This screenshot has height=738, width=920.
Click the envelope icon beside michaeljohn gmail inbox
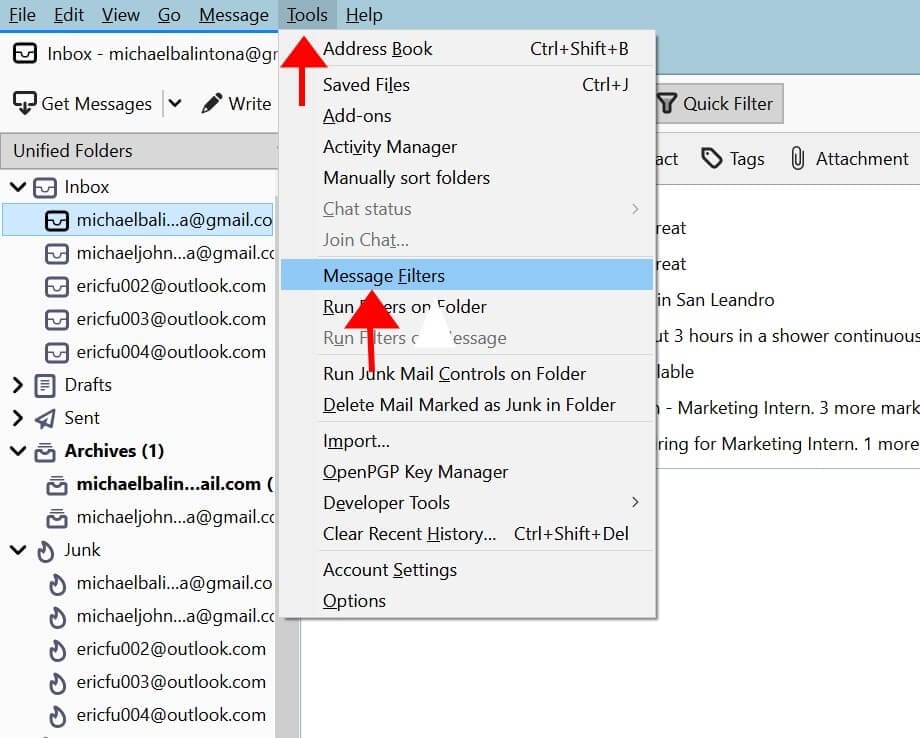[x=59, y=253]
